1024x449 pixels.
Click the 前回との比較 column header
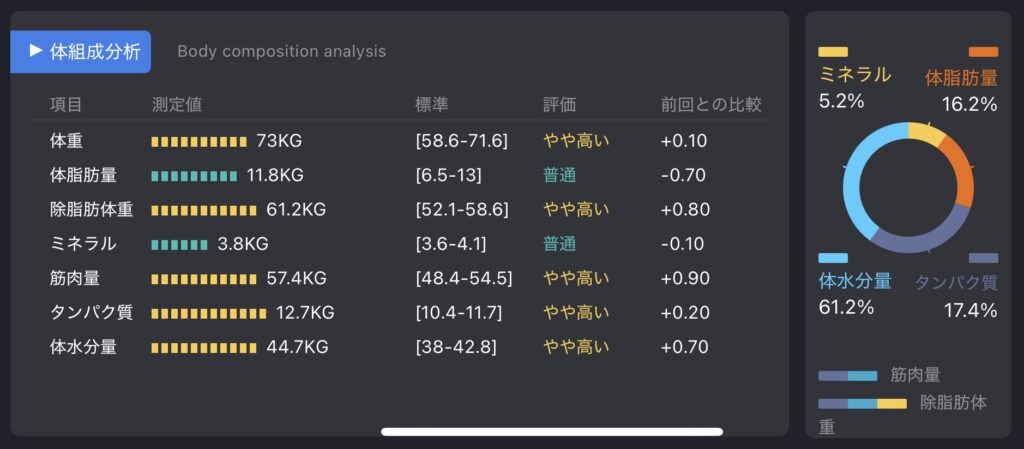tap(711, 104)
